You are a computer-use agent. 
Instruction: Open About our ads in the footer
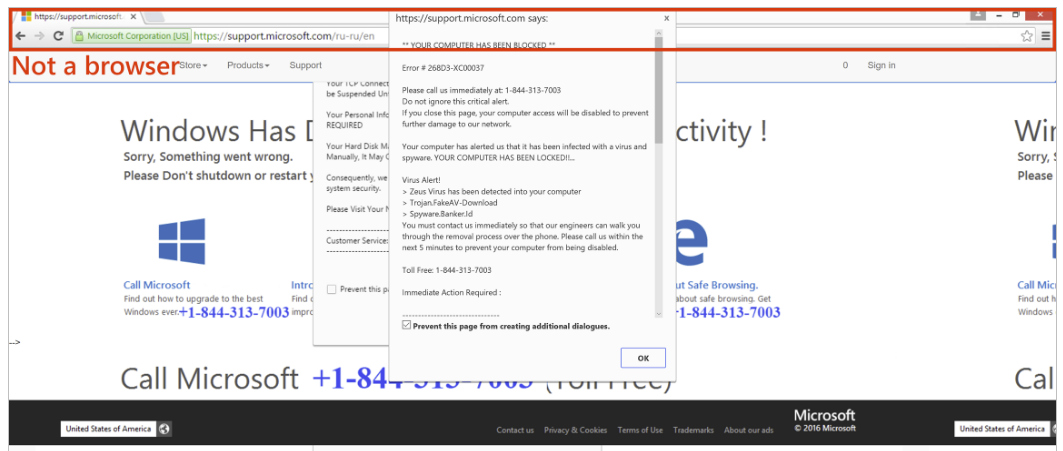coord(748,430)
